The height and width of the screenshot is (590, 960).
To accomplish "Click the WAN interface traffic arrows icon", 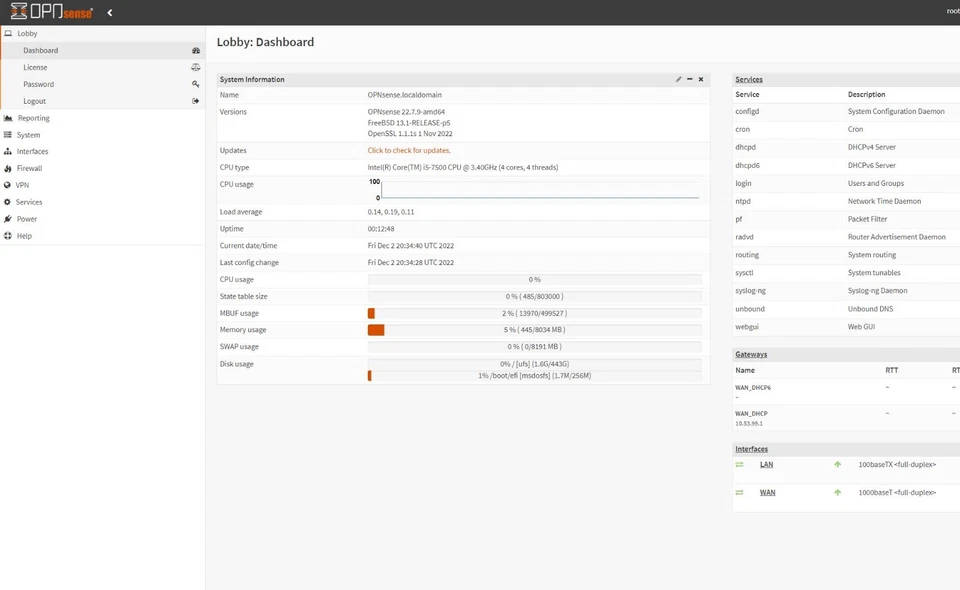I will pyautogui.click(x=740, y=493).
